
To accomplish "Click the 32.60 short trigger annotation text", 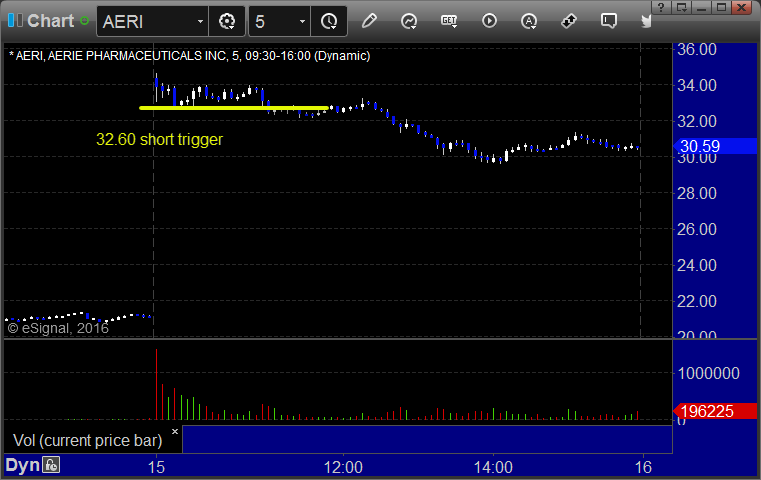I will point(159,139).
